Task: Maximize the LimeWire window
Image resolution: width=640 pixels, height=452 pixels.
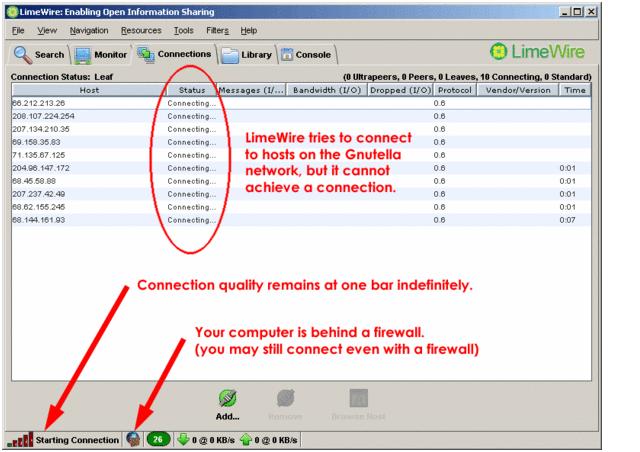Action: tap(578, 12)
